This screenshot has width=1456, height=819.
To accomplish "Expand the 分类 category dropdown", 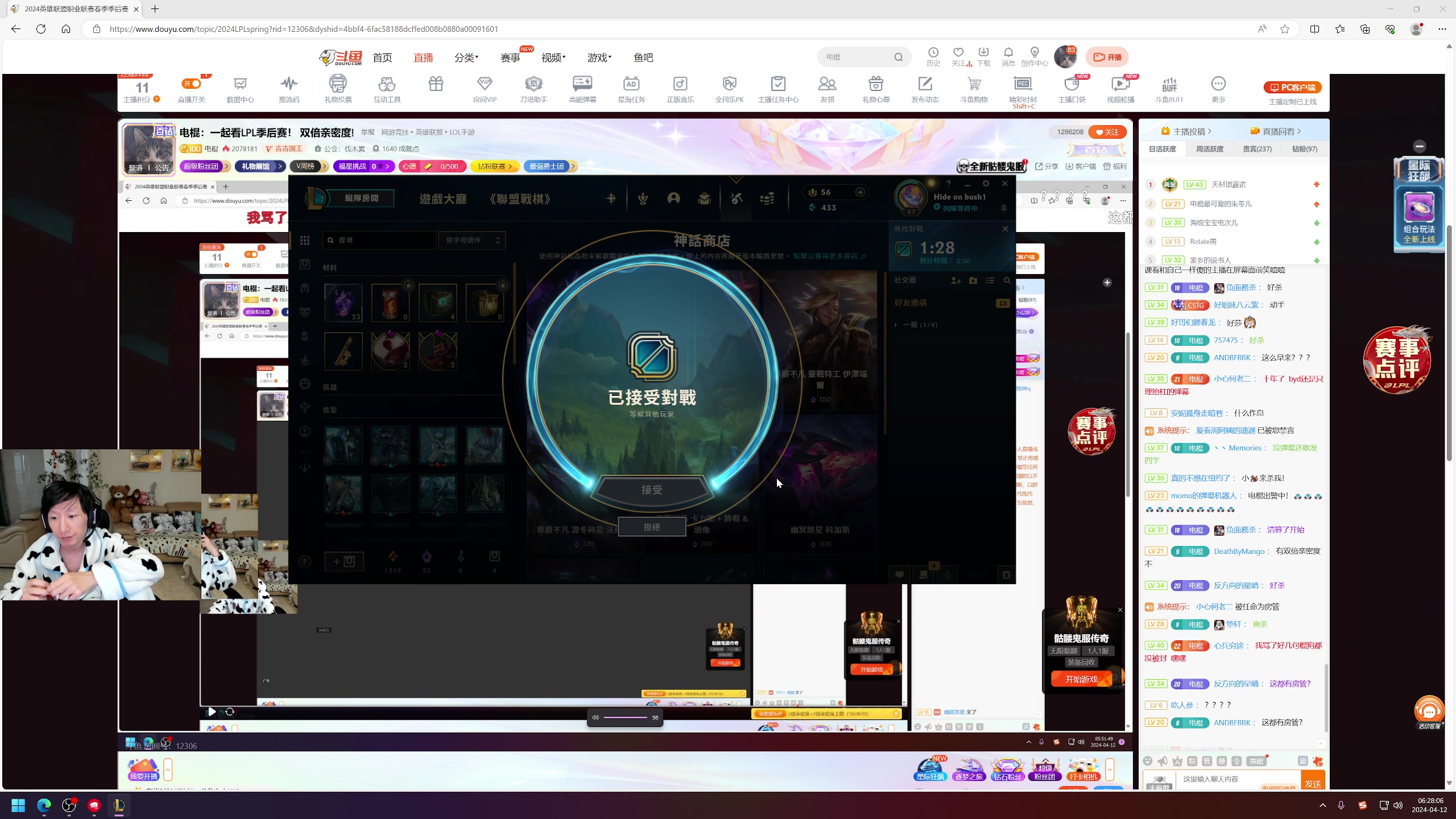I will point(466,57).
